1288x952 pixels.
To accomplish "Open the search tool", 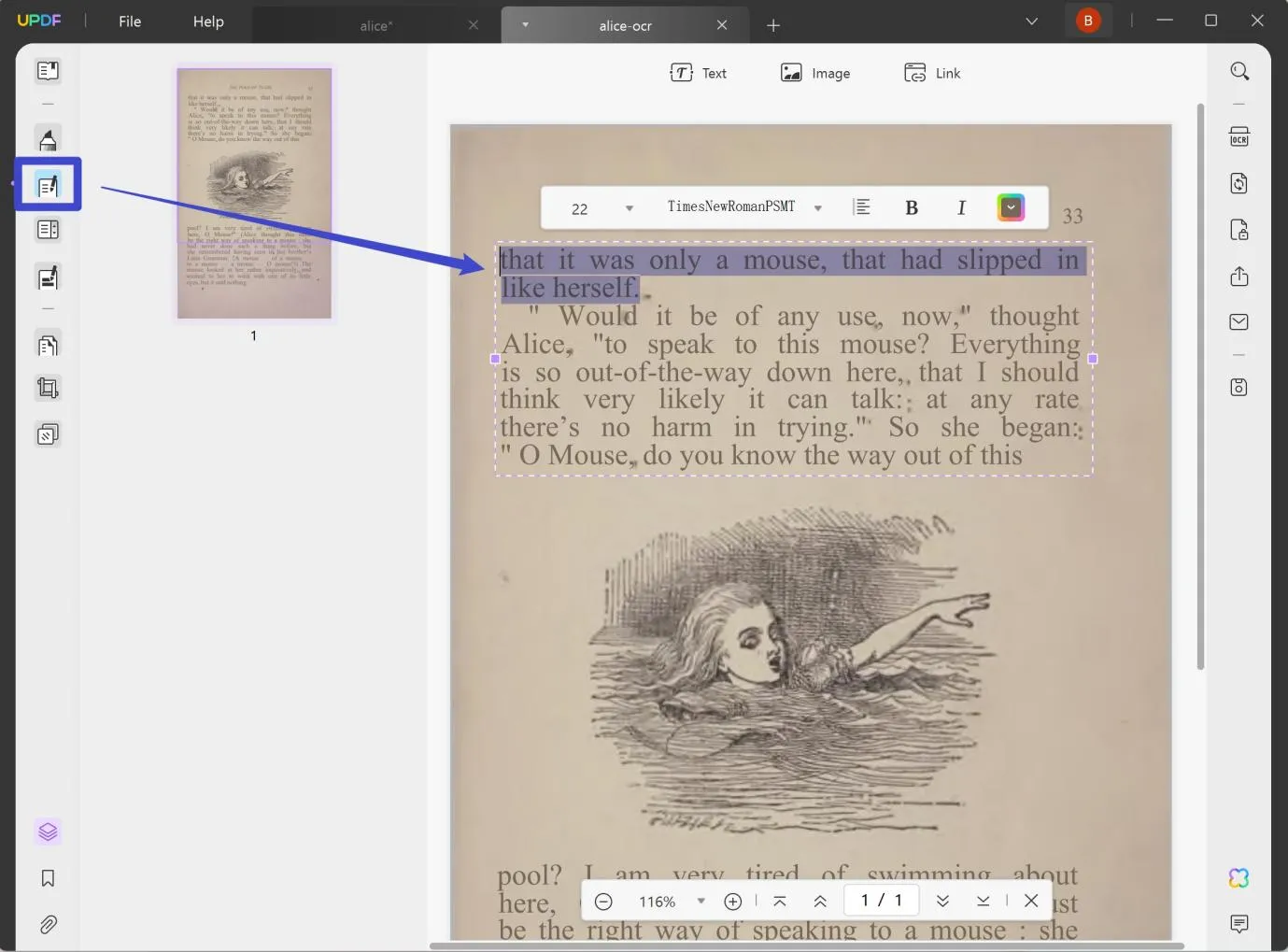I will 1239,70.
